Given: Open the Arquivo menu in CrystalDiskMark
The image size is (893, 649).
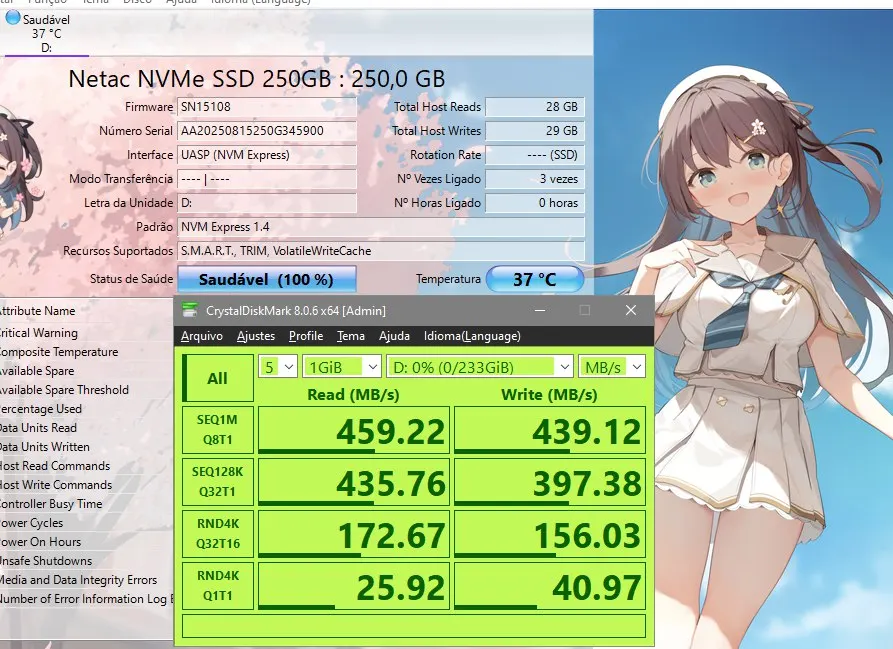Looking at the screenshot, I should pyautogui.click(x=202, y=336).
